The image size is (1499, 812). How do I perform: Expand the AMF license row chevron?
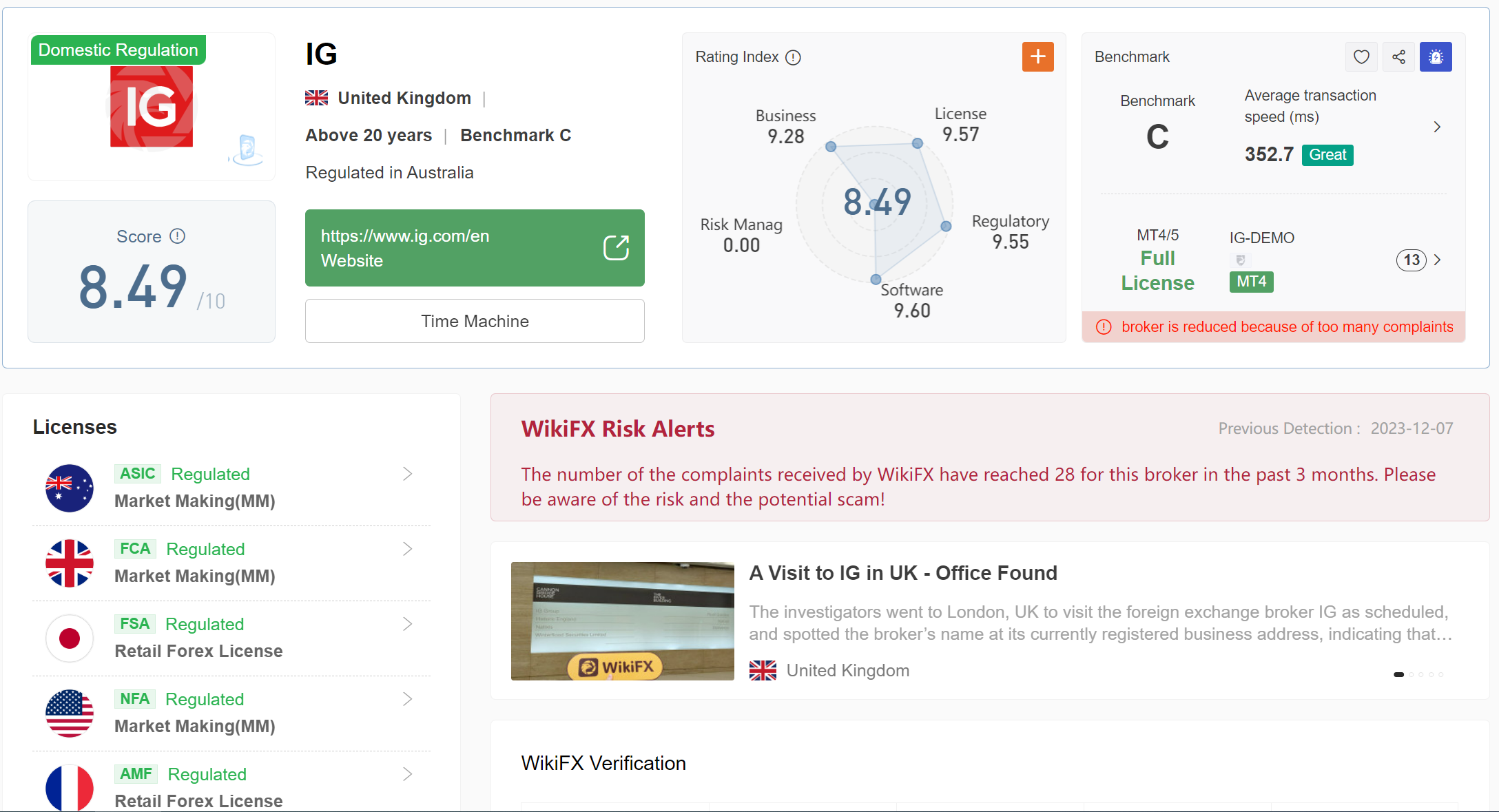[x=408, y=774]
